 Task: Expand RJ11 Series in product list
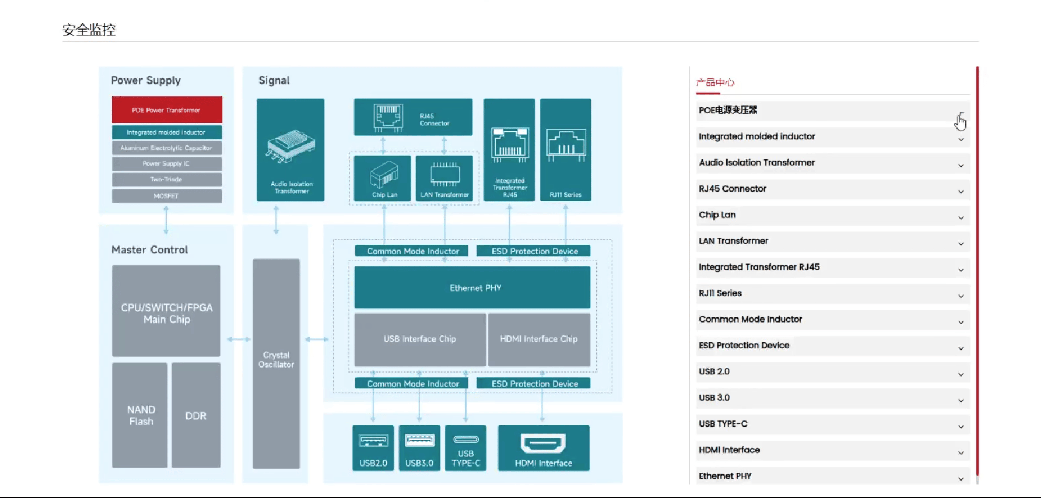tap(833, 293)
